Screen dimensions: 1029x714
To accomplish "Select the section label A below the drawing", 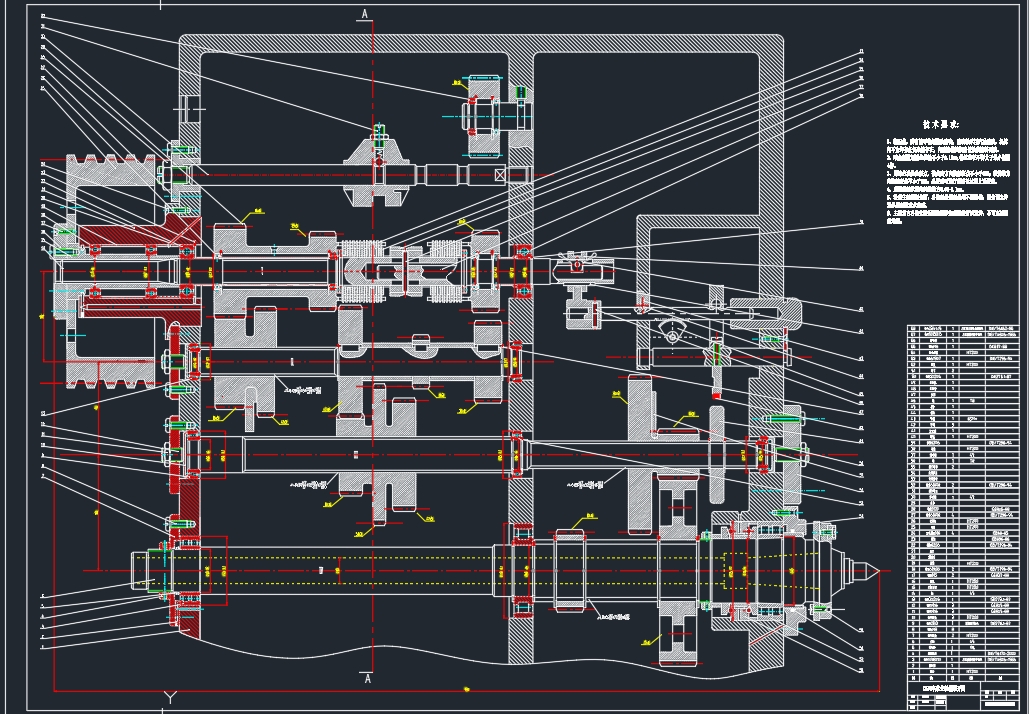I will pos(367,679).
